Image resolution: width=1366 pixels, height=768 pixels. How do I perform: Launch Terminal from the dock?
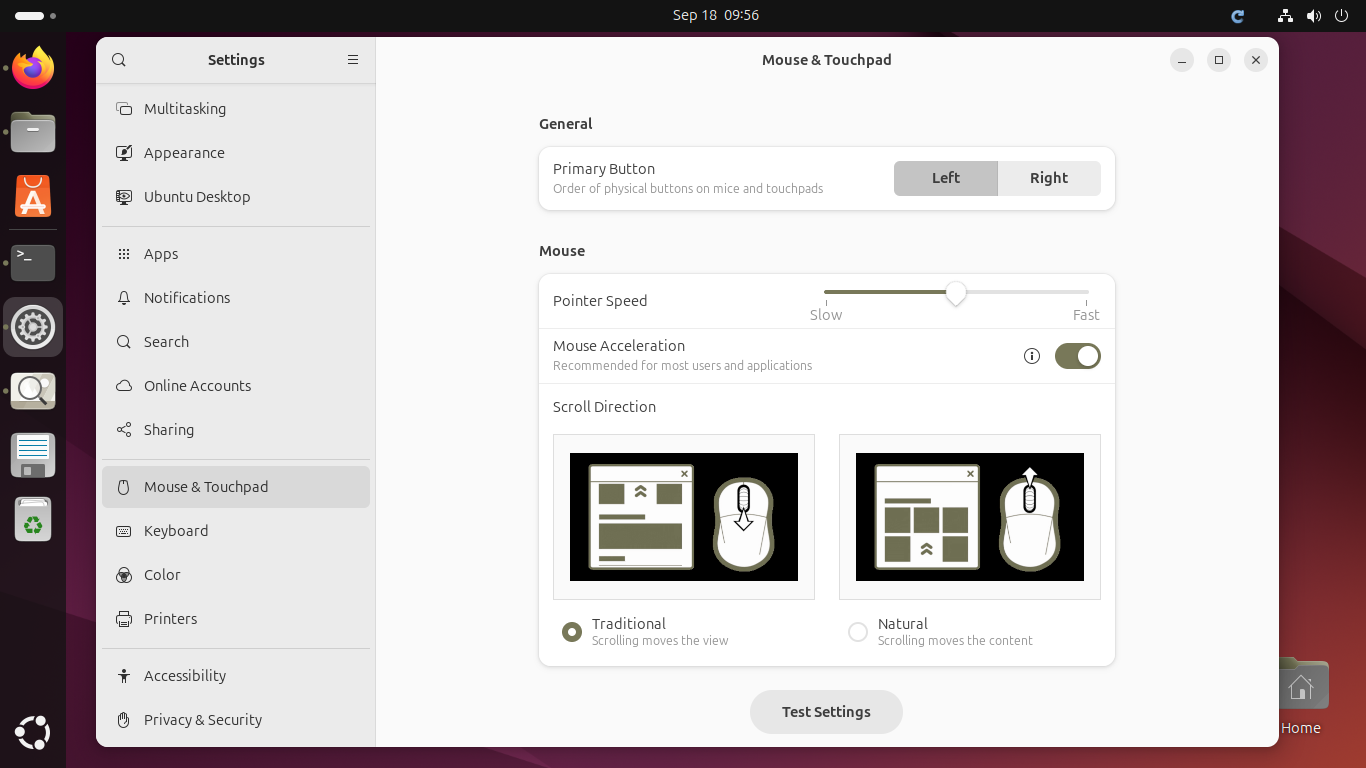(x=33, y=262)
